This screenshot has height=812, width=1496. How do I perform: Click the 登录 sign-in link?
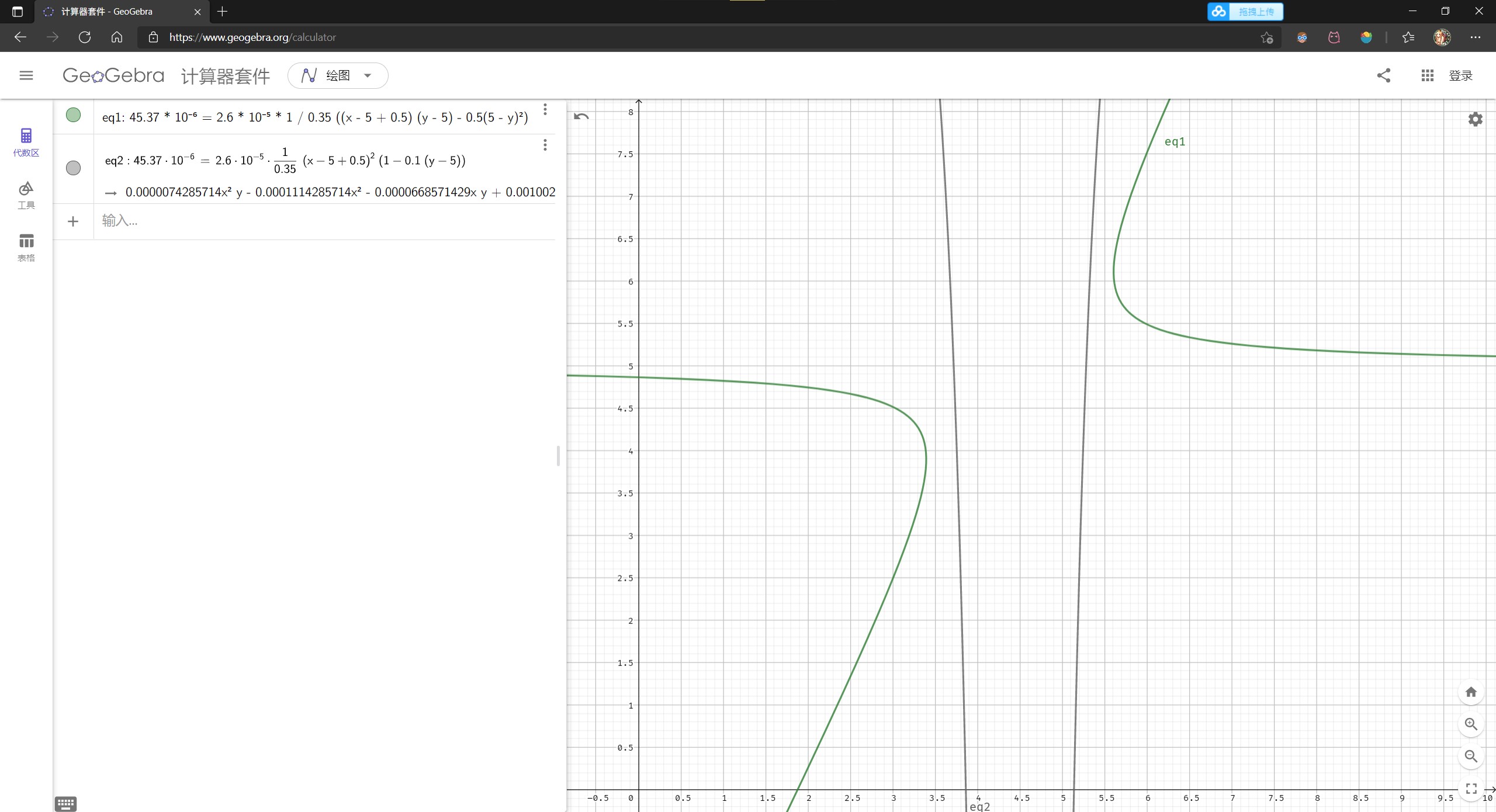[1460, 75]
